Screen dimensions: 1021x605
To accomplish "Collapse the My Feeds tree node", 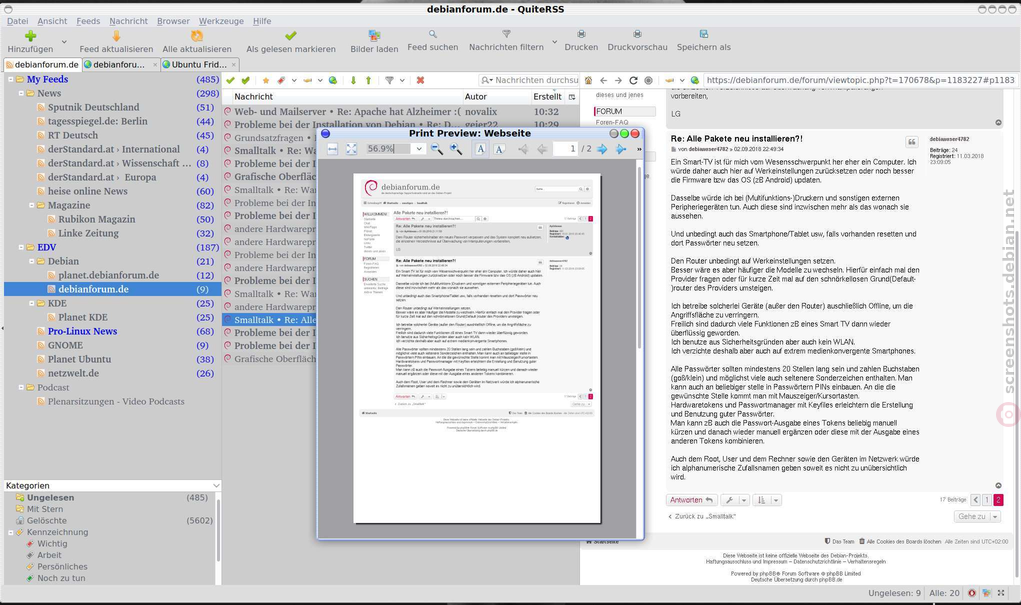I will click(x=10, y=79).
